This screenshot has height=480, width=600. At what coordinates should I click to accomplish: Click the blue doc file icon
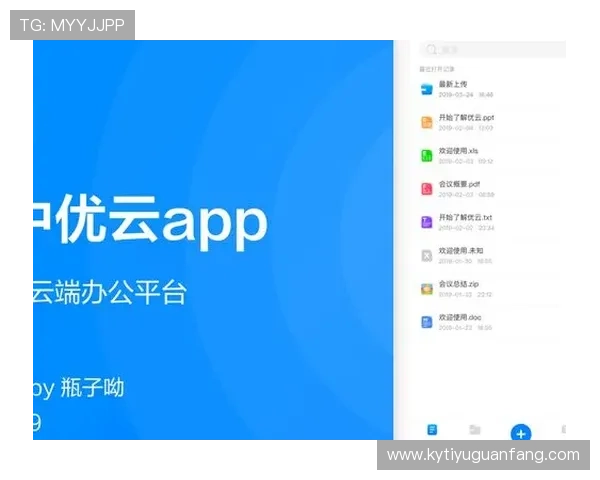click(427, 322)
